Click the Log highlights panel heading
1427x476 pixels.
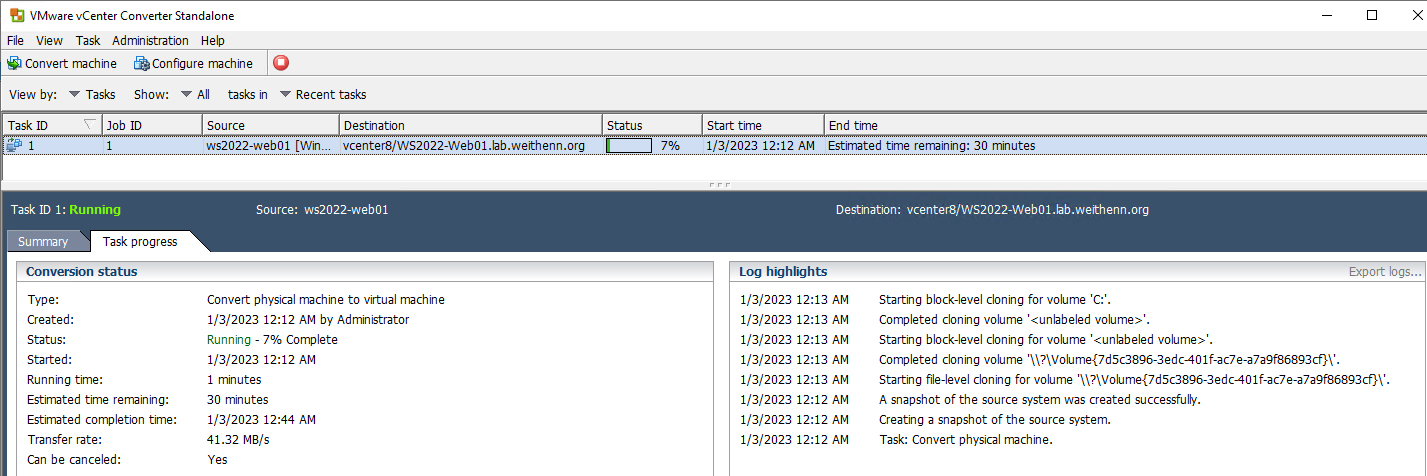(x=783, y=271)
